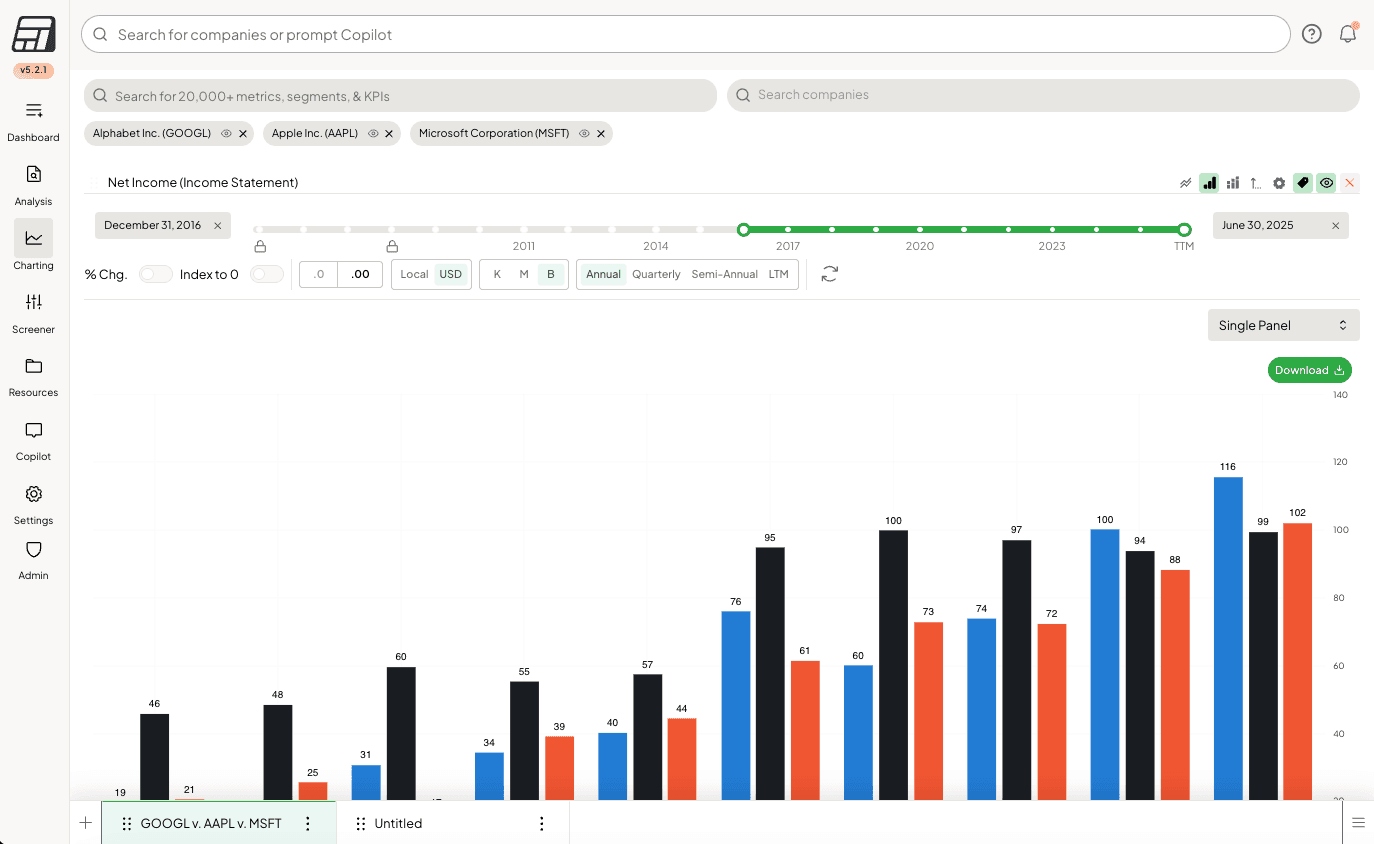Select Quarterly period option
This screenshot has height=844, width=1374.
[656, 273]
